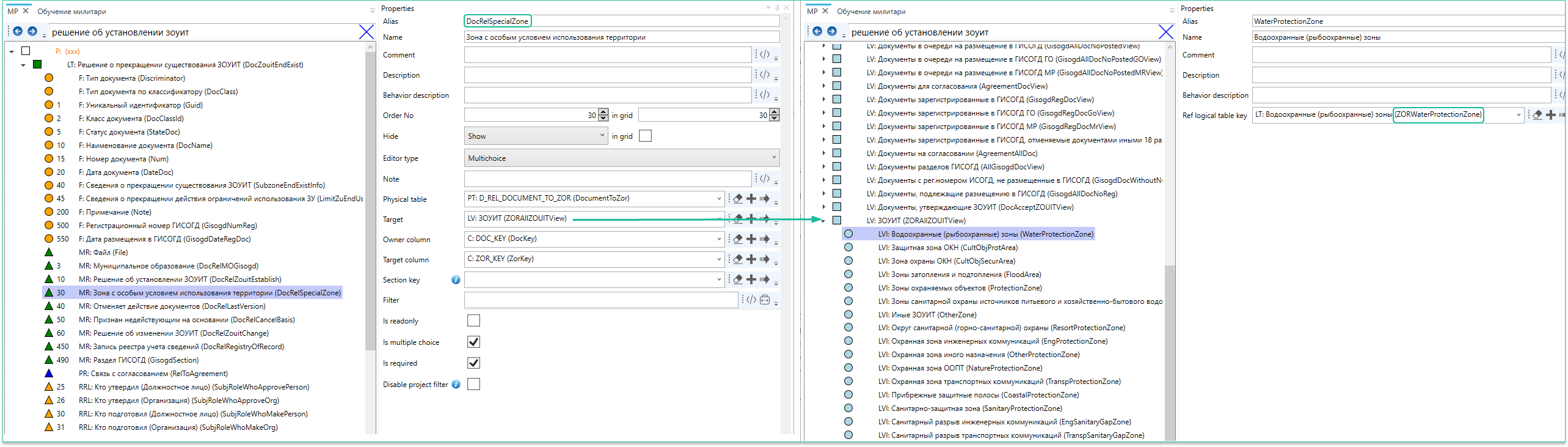Tick the checkbox beside 'LV: ЗОУИТ (ZORAllZOUITView)'
Viewport: 1568px width, 447px height.
(837, 221)
